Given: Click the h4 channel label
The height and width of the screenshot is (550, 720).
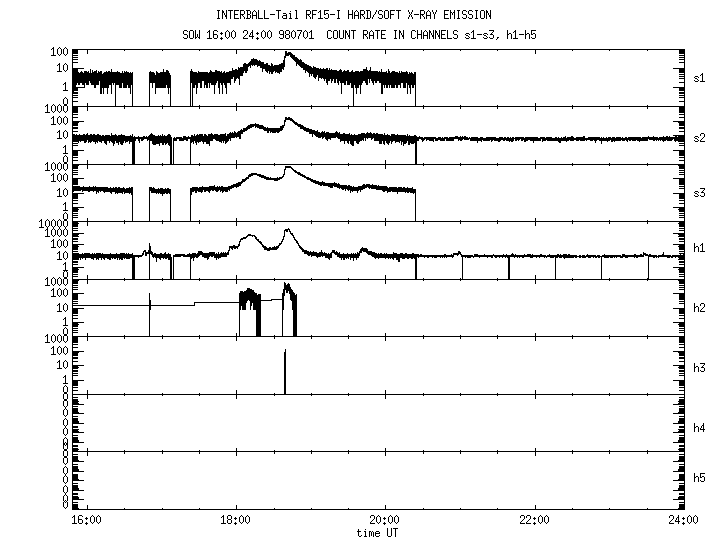Looking at the screenshot, I should coord(700,428).
